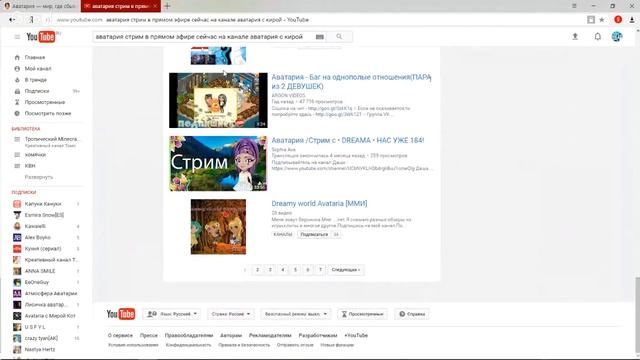
Task: Go back with the browser back arrow
Action: coord(11,20)
